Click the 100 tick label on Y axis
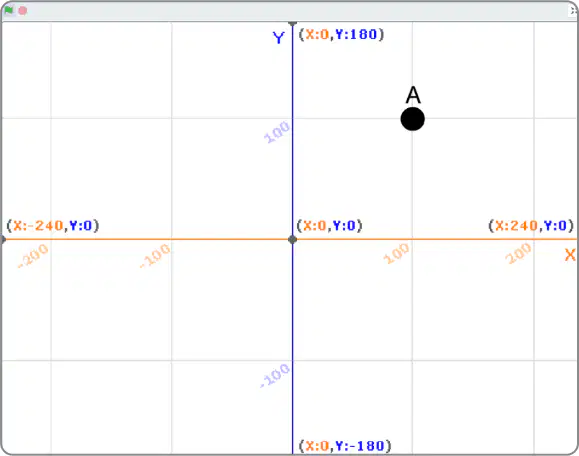The height and width of the screenshot is (456, 579). tap(277, 132)
